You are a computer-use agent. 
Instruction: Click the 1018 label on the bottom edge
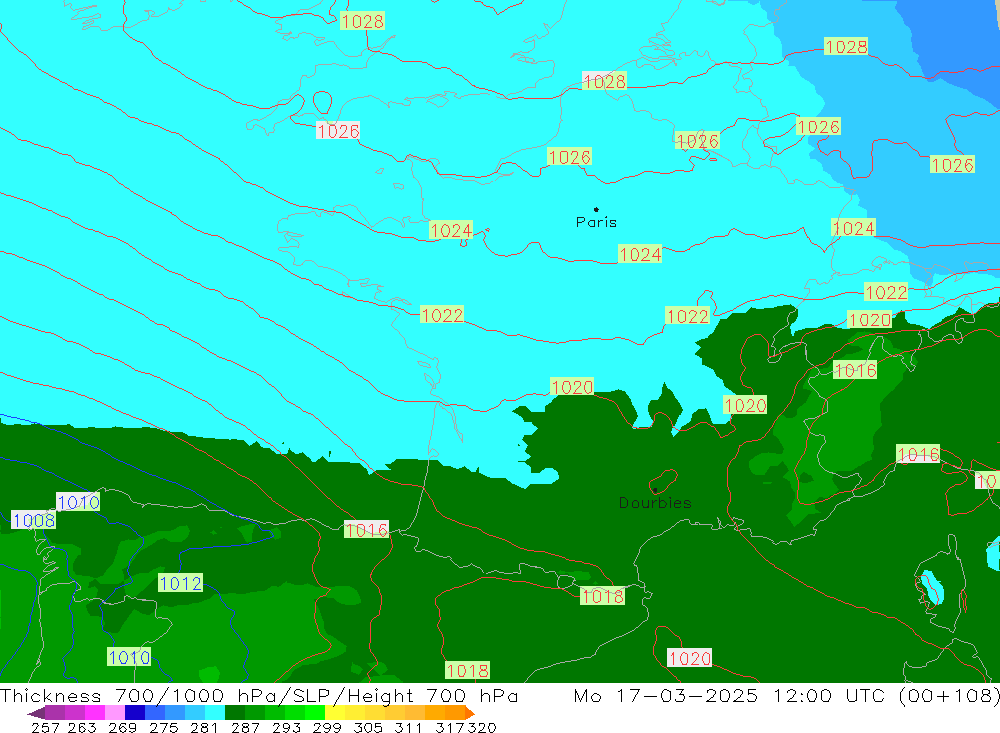(x=467, y=670)
